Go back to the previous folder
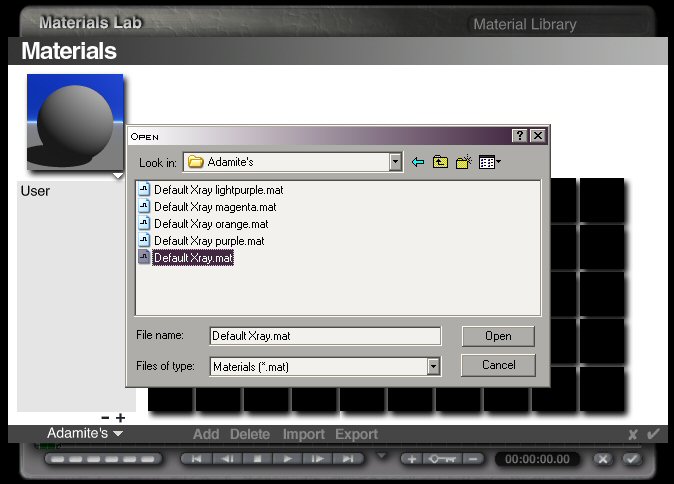The width and height of the screenshot is (674, 484). click(x=418, y=162)
